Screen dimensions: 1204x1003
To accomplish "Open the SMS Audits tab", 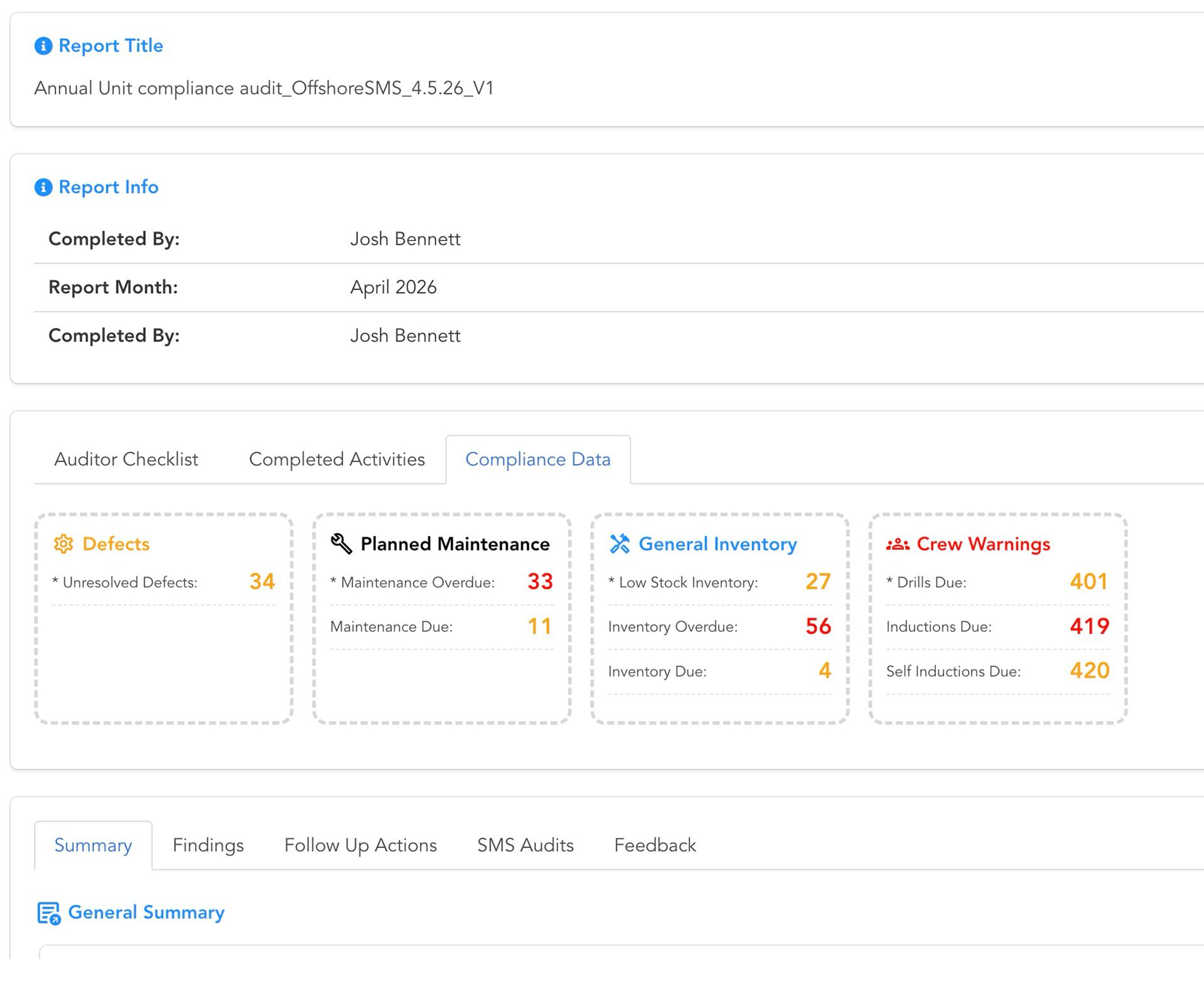I will pyautogui.click(x=525, y=845).
